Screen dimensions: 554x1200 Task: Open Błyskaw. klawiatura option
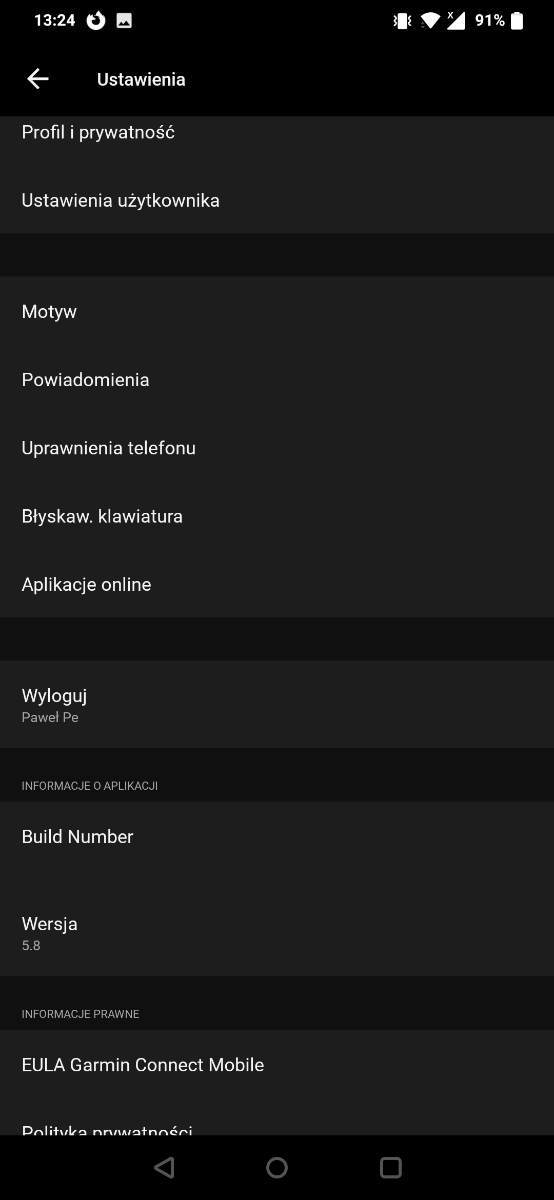click(277, 515)
